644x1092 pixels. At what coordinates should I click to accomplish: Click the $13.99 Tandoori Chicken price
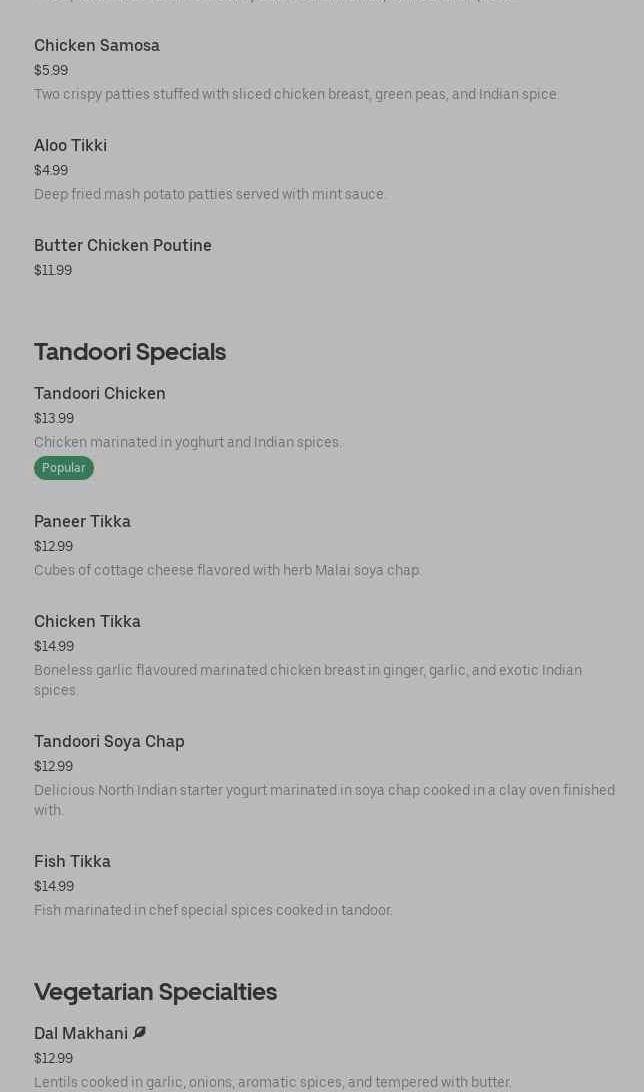(x=54, y=418)
